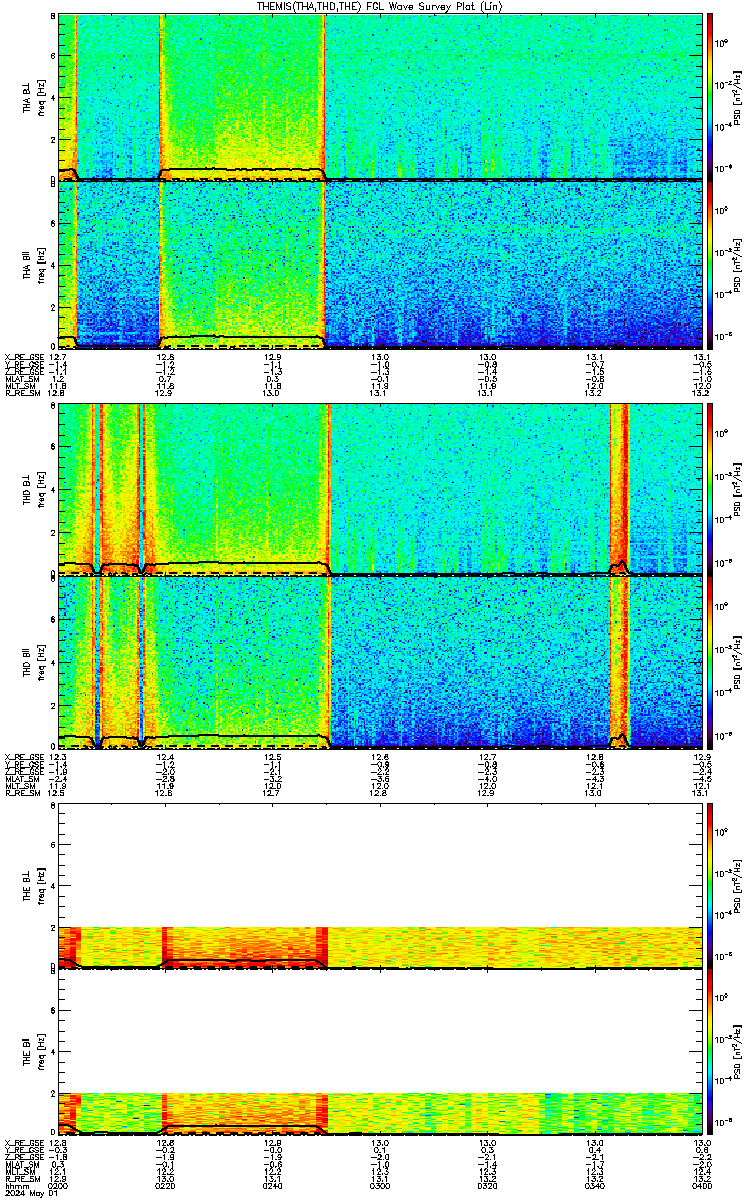
Task: Click the red vertical stripe in THA B⊥ near 0250
Action: point(325,97)
